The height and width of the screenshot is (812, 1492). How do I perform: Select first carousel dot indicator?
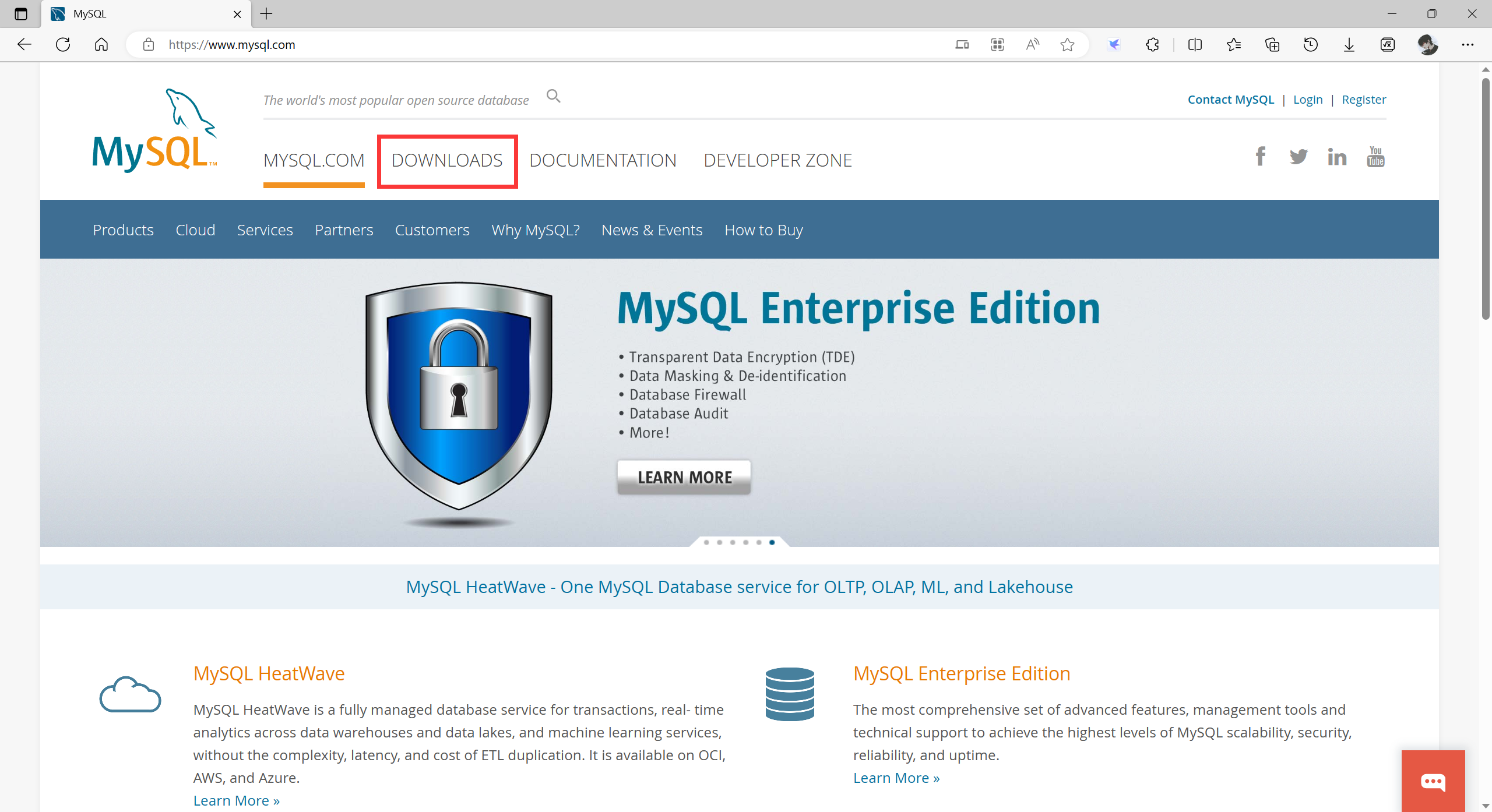point(706,542)
